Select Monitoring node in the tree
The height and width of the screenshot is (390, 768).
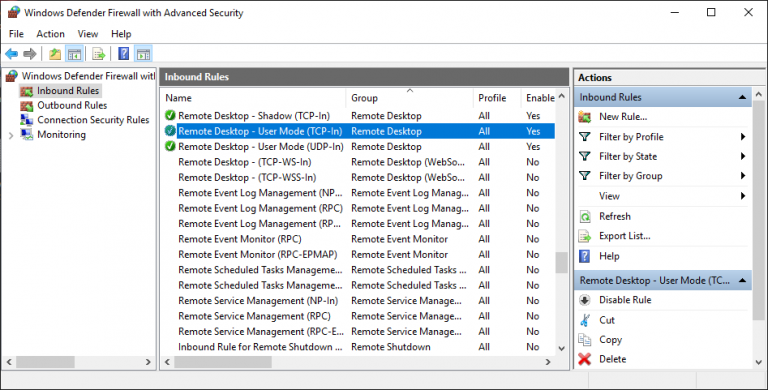pos(61,135)
